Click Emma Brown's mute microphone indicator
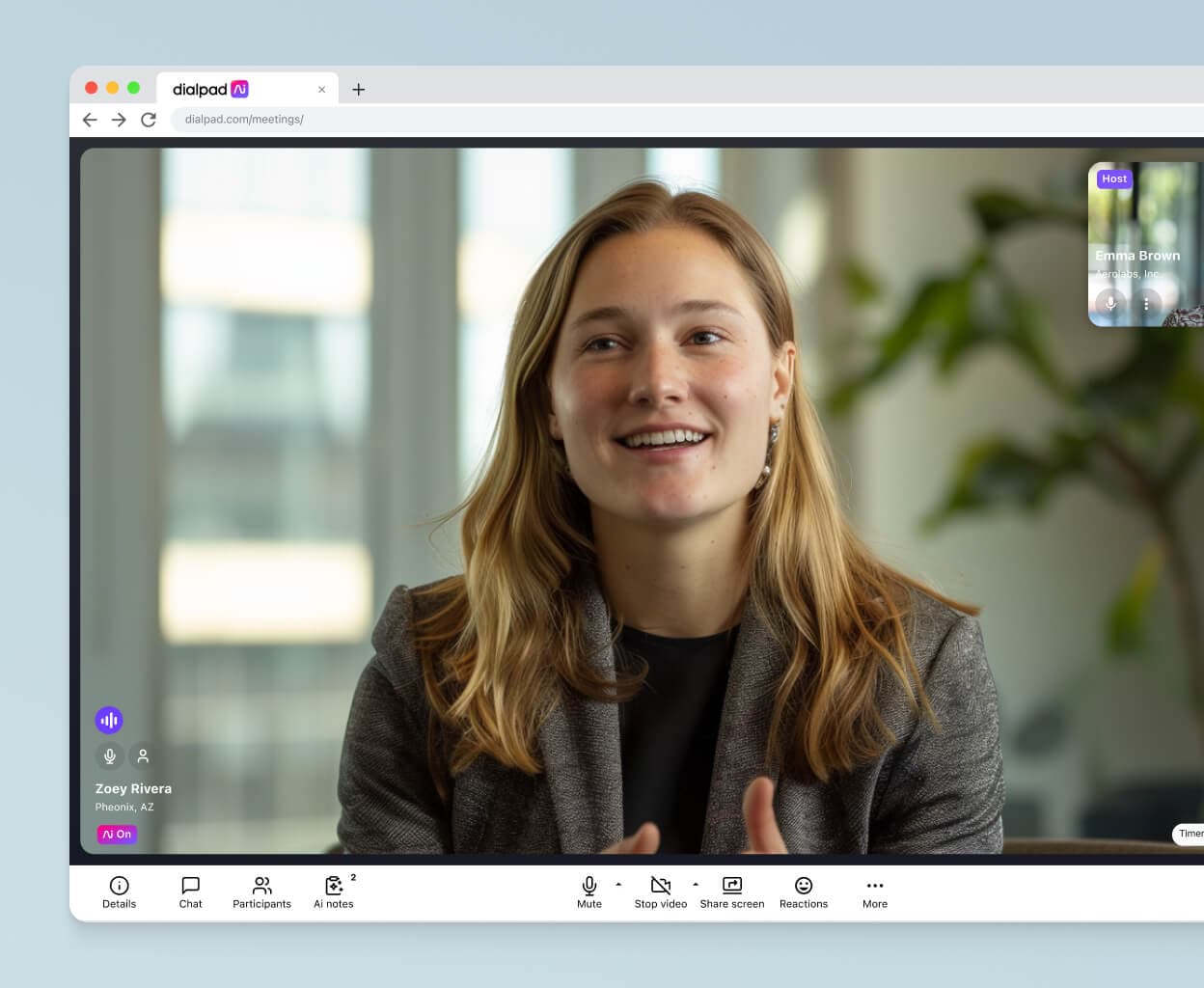 [1110, 304]
